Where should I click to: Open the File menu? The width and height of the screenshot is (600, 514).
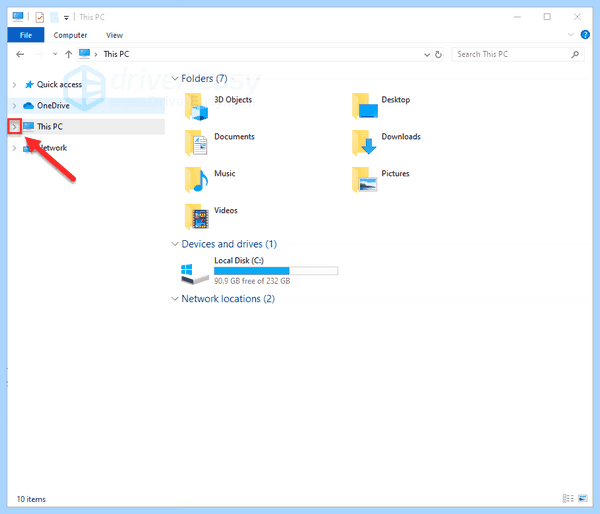pyautogui.click(x=26, y=35)
